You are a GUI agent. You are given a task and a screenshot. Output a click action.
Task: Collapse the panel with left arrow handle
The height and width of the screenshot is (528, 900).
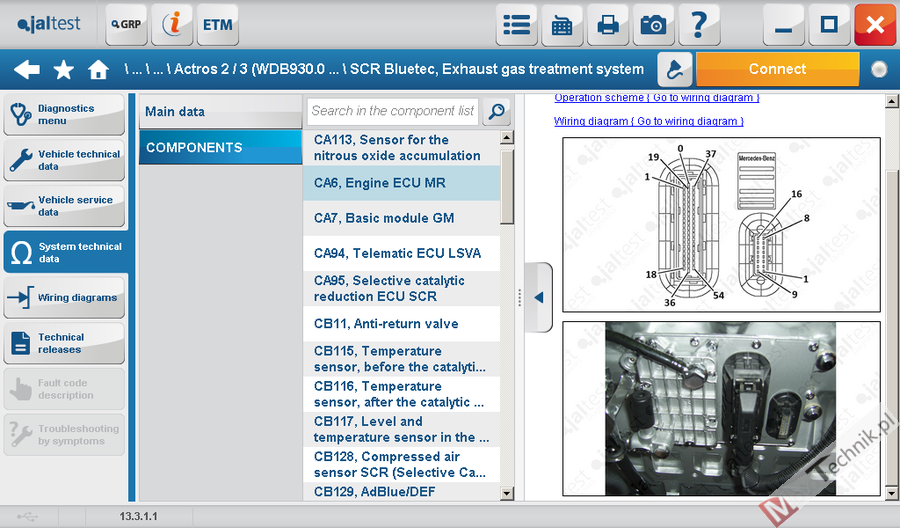[x=539, y=297]
